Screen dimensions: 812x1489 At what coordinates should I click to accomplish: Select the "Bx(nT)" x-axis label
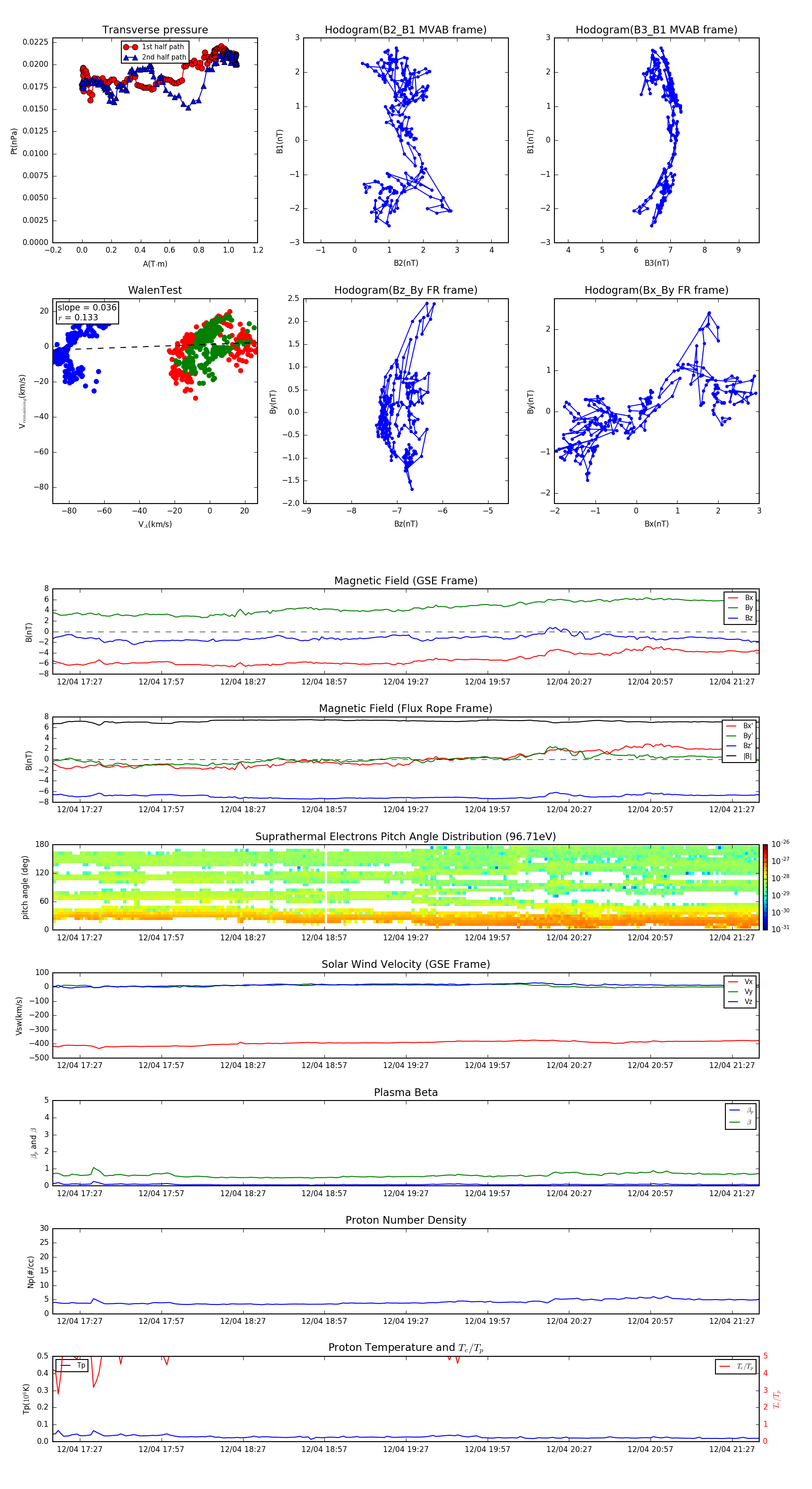(656, 524)
